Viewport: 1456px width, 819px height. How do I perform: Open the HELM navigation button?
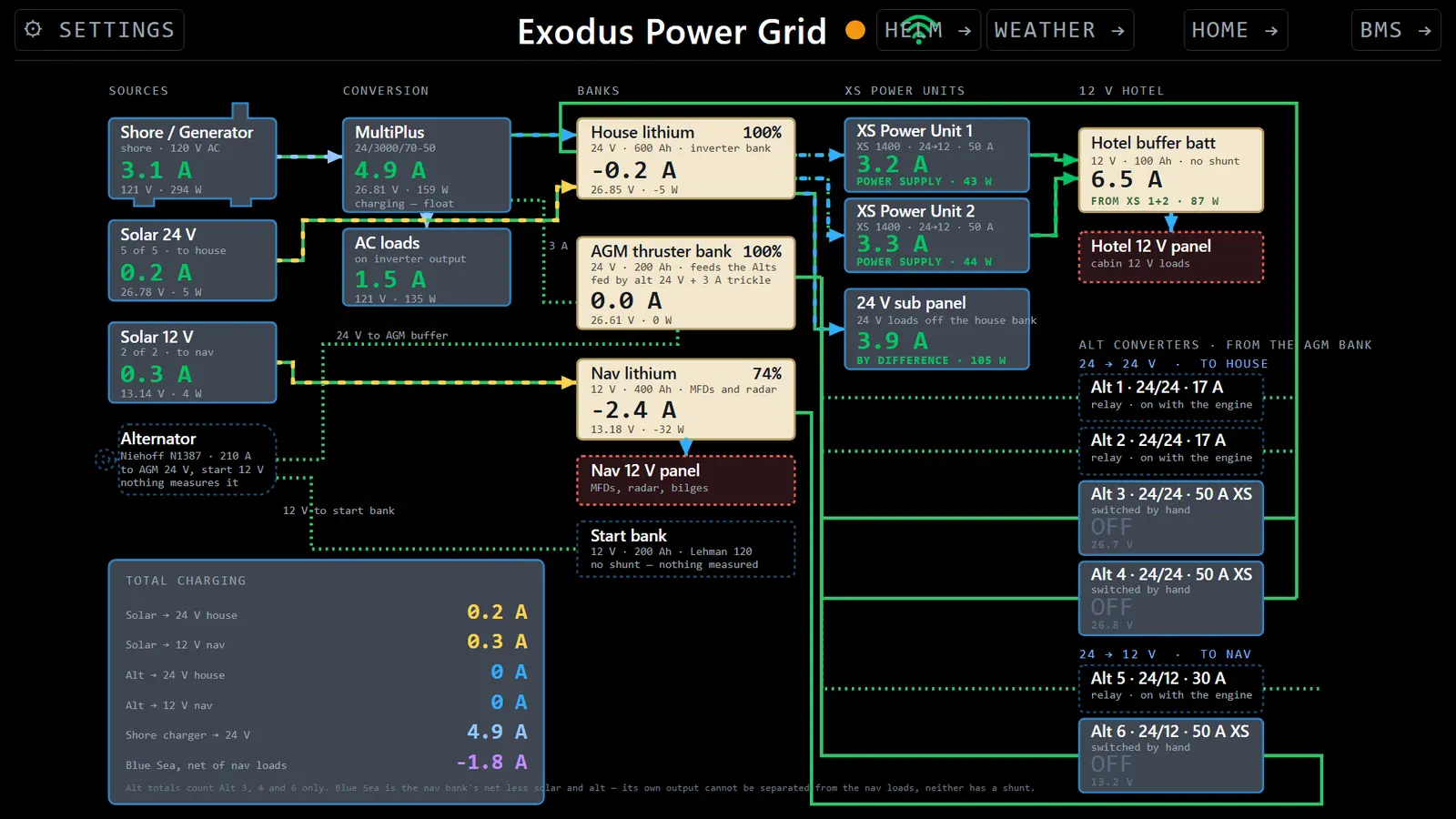929,30
